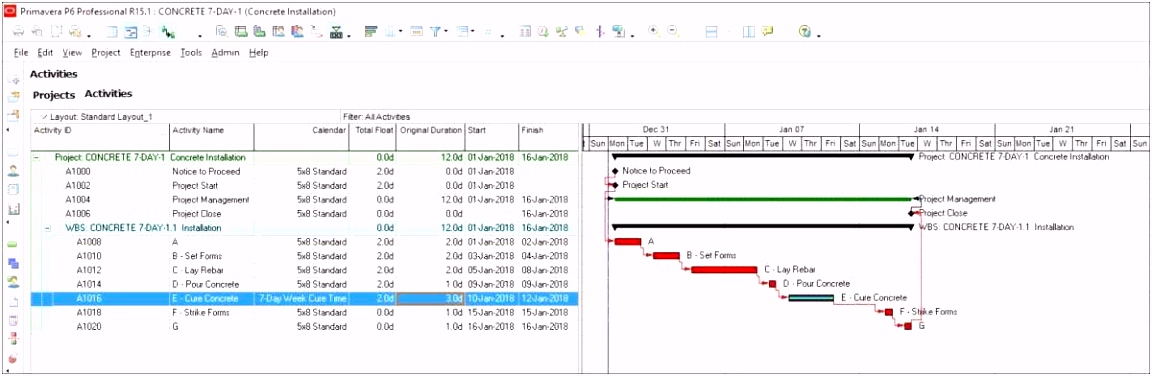Click the Group and Sort icon
1152x376 pixels.
[x=463, y=32]
